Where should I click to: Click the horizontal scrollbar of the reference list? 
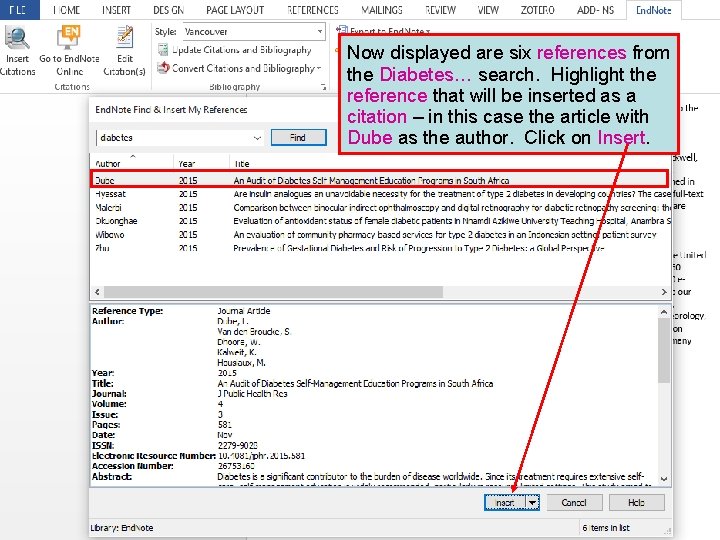pyautogui.click(x=274, y=292)
